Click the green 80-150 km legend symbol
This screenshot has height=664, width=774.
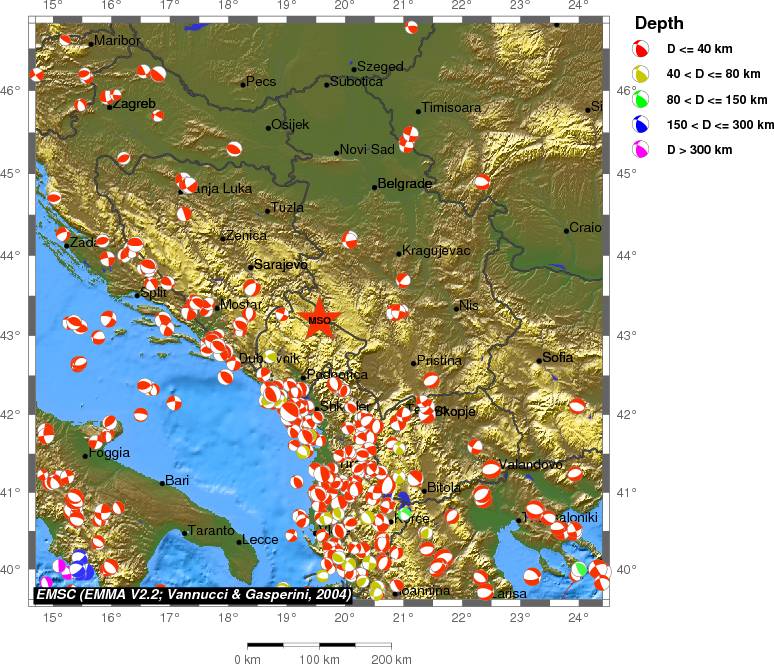coord(641,99)
